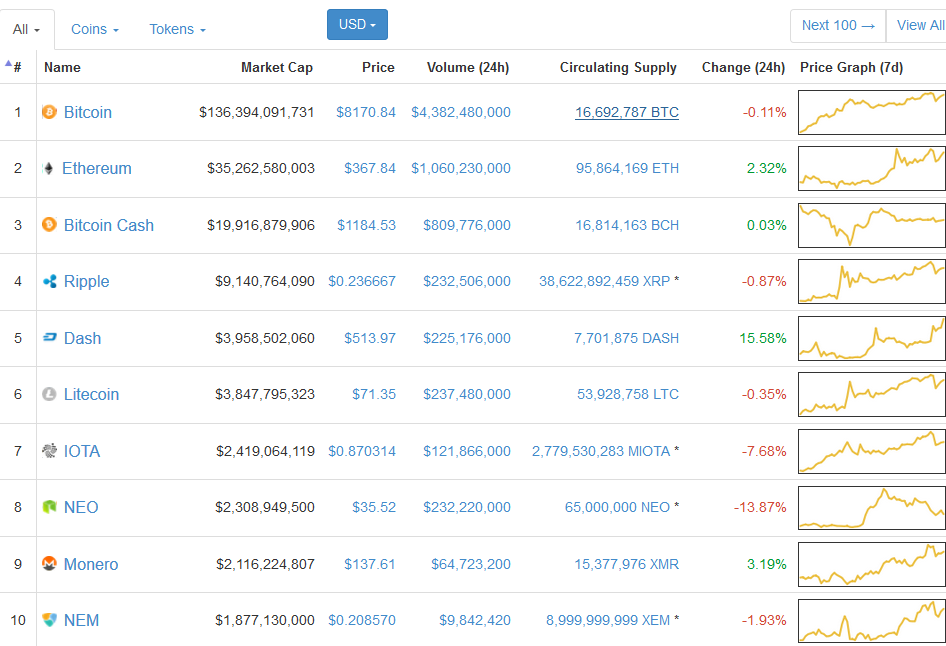Click the NEO coin logo

pos(48,507)
